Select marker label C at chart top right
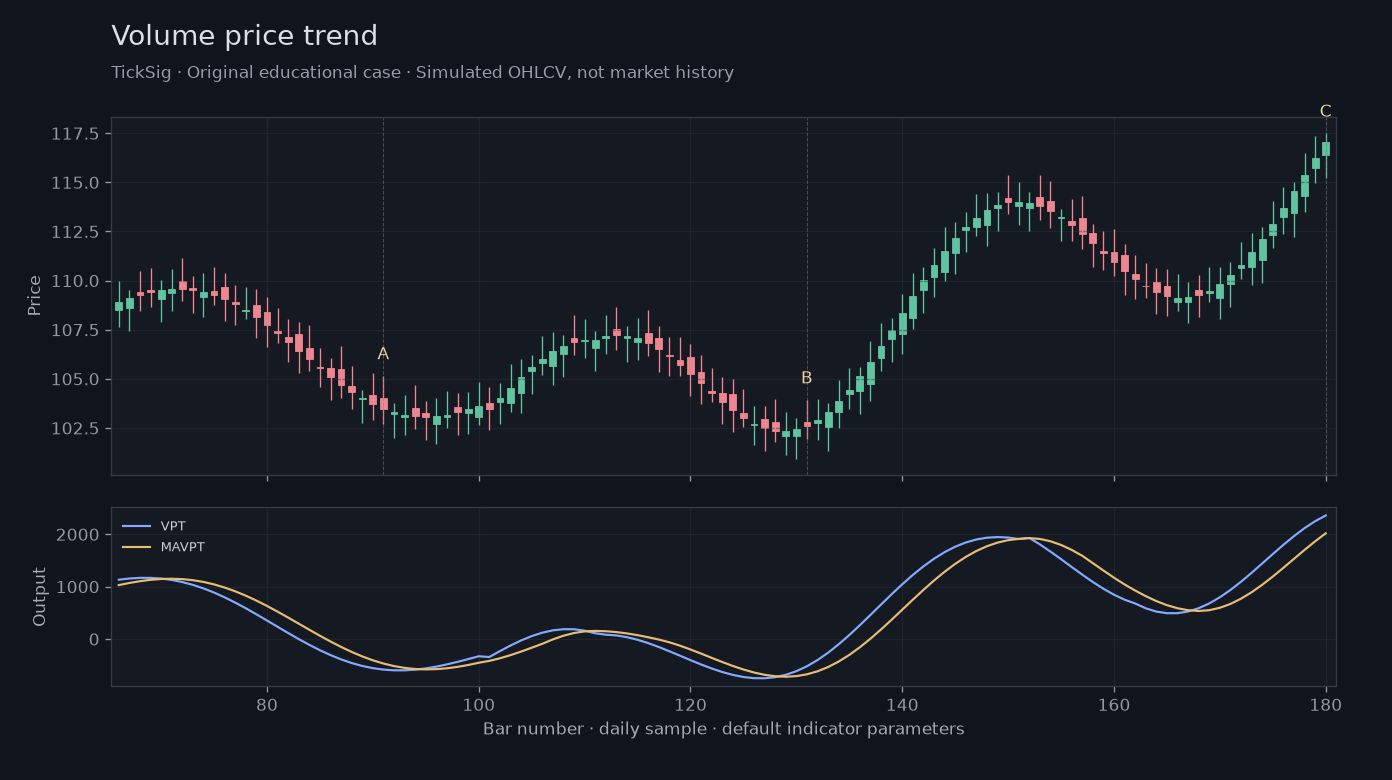 [x=1325, y=111]
